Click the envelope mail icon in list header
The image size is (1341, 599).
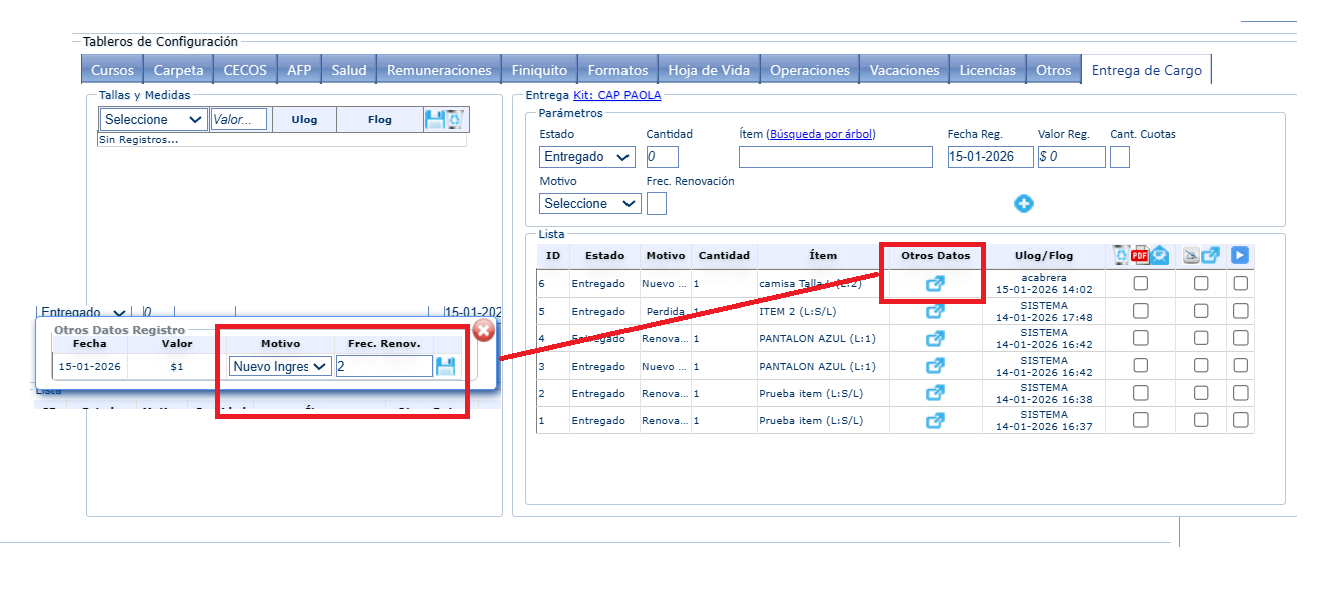point(1158,256)
